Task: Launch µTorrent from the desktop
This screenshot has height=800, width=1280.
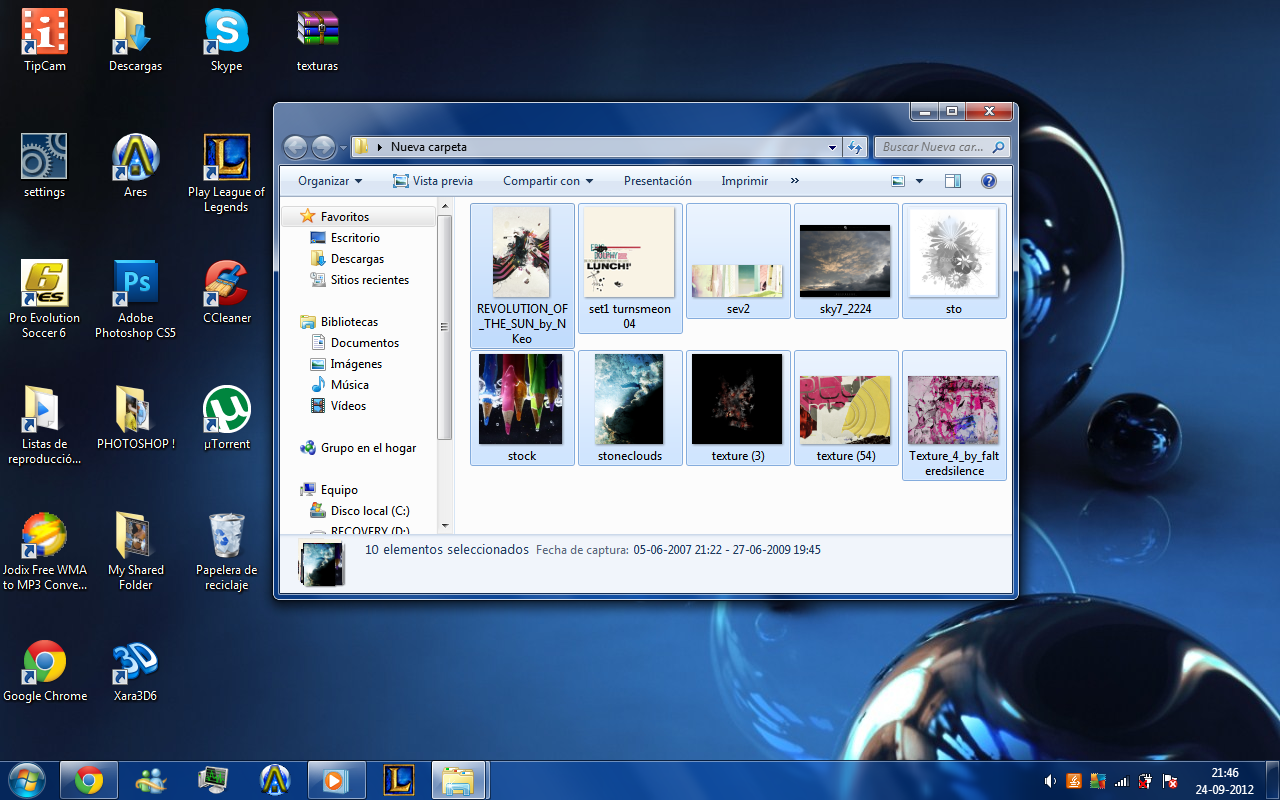Action: (x=227, y=418)
